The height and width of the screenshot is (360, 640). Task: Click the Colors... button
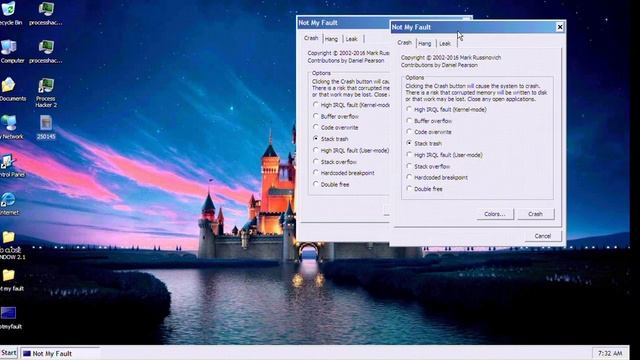(x=495, y=214)
